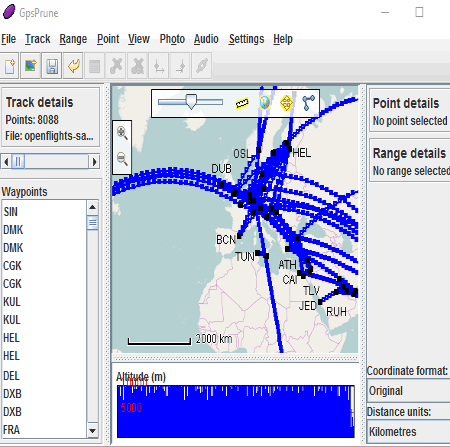
Task: Click waypoint list scroll up arrow
Action: click(x=92, y=207)
